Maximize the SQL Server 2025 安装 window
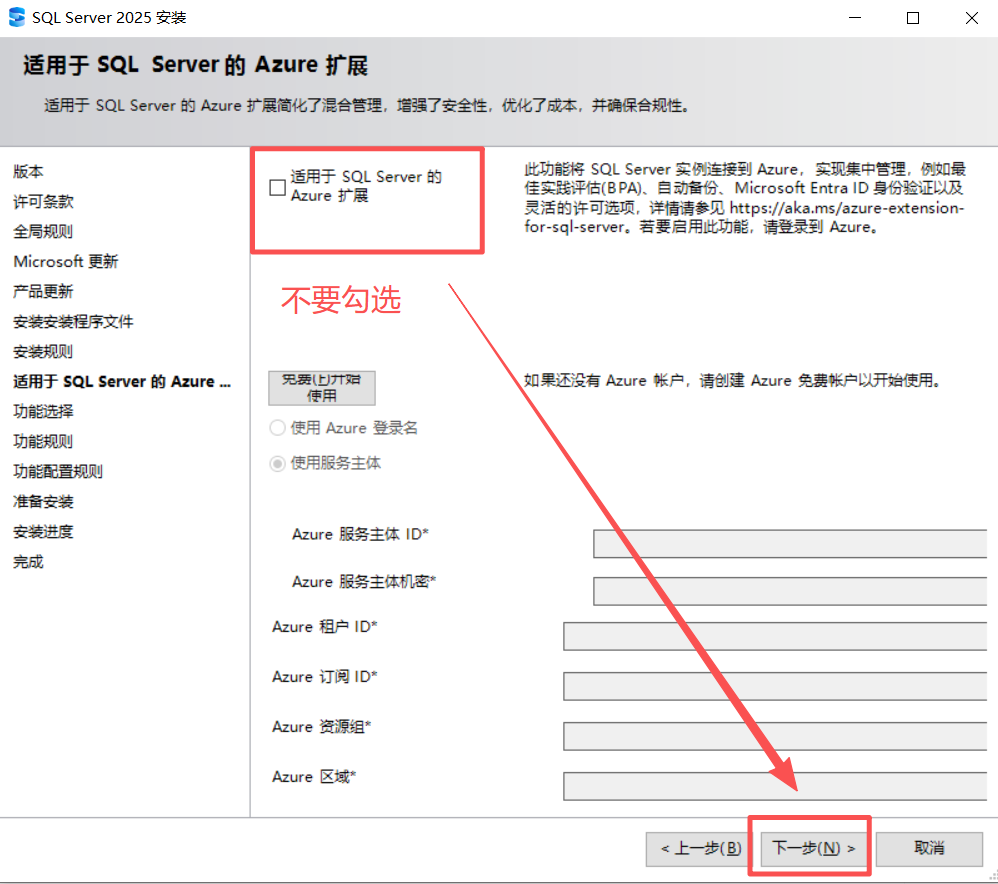The image size is (998, 884). coord(913,18)
